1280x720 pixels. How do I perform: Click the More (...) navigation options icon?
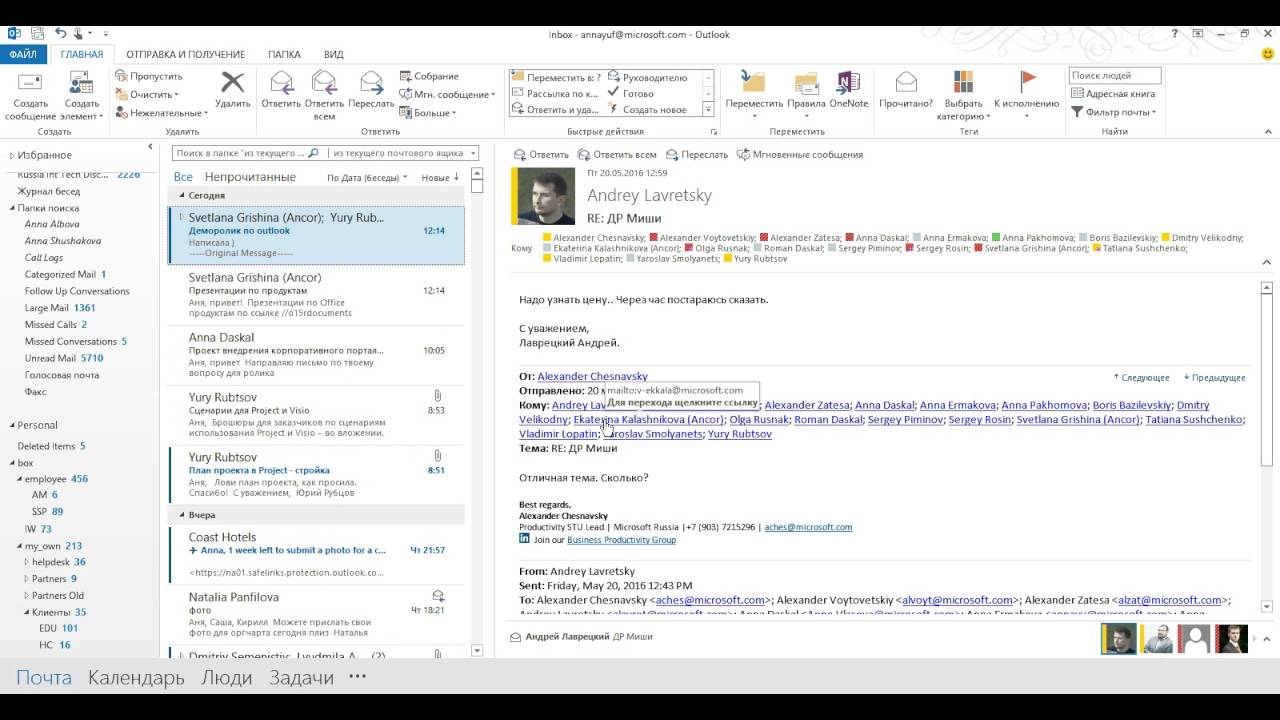pos(357,677)
